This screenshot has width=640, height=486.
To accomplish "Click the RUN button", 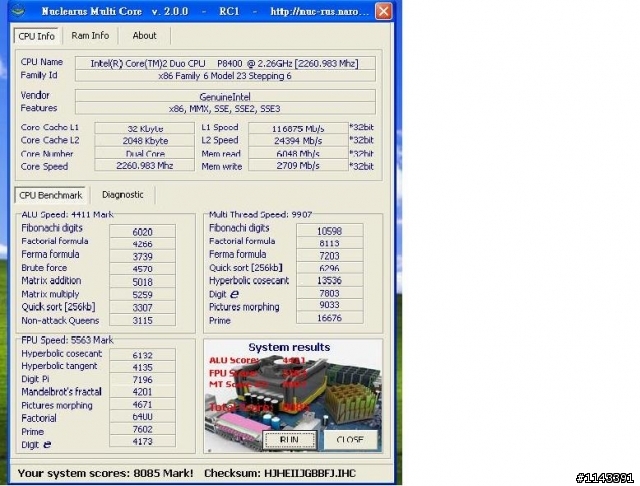I will (289, 440).
